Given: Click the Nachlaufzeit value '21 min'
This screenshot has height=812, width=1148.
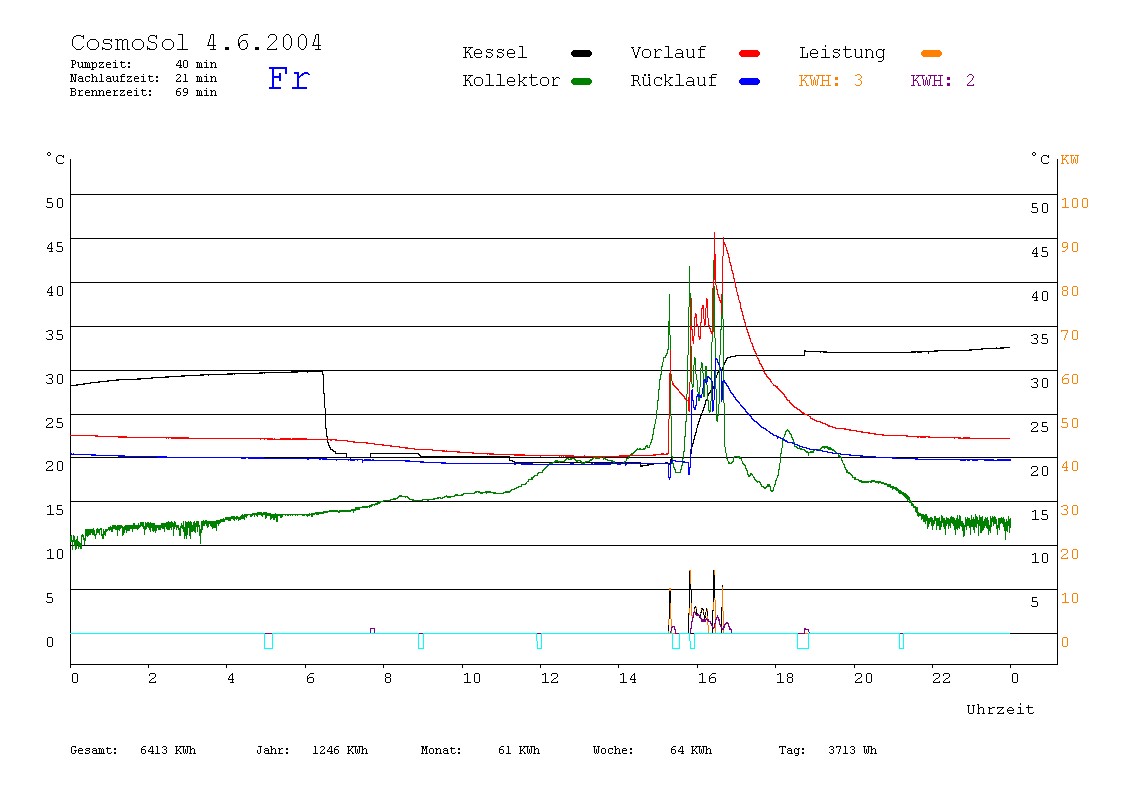Looking at the screenshot, I should tap(196, 78).
